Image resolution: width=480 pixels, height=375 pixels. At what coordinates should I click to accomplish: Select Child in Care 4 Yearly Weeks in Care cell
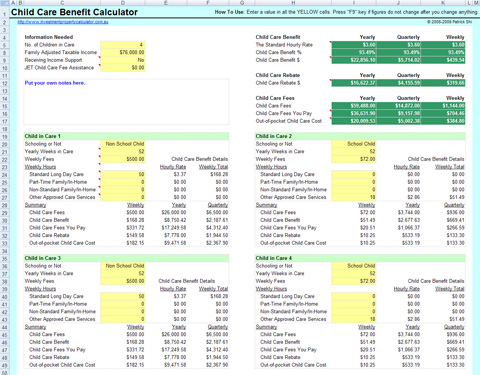(354, 273)
